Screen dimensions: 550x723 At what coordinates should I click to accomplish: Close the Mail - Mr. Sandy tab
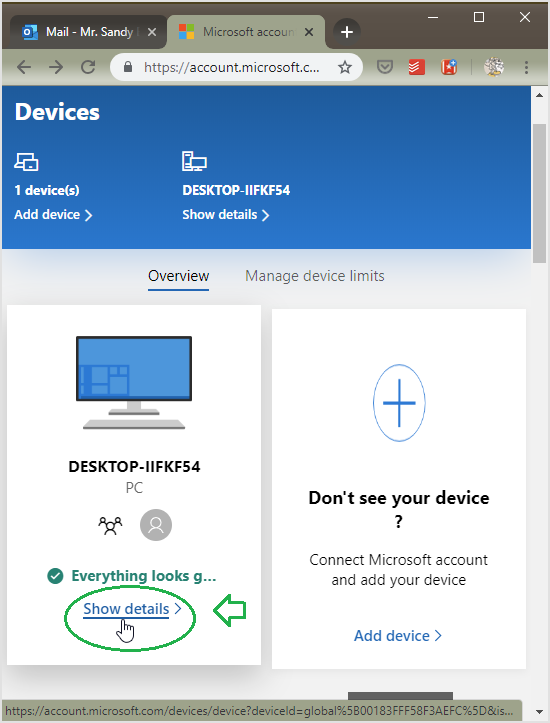pos(152,32)
